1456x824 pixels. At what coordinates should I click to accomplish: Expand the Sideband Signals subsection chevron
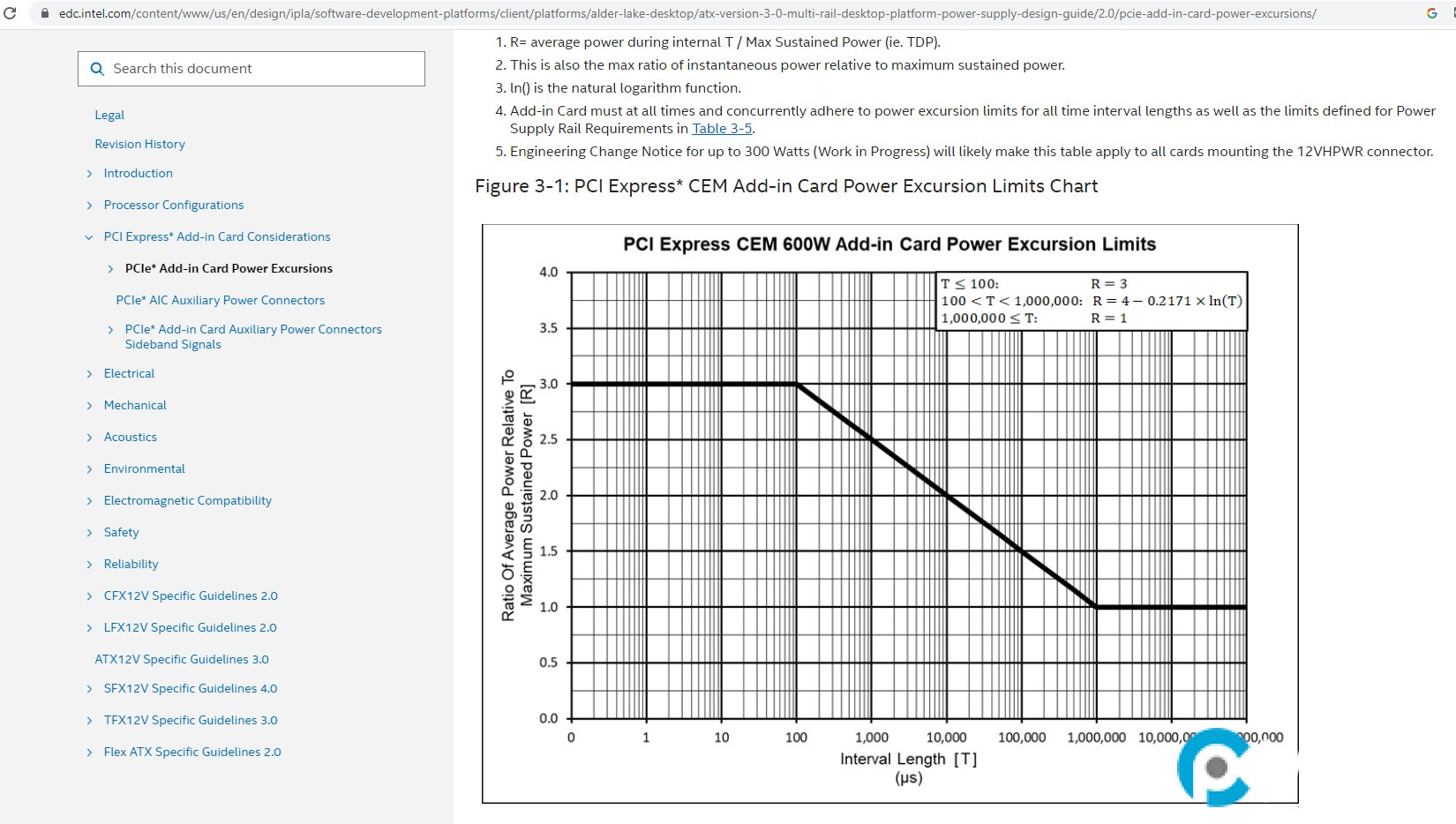pyautogui.click(x=110, y=330)
